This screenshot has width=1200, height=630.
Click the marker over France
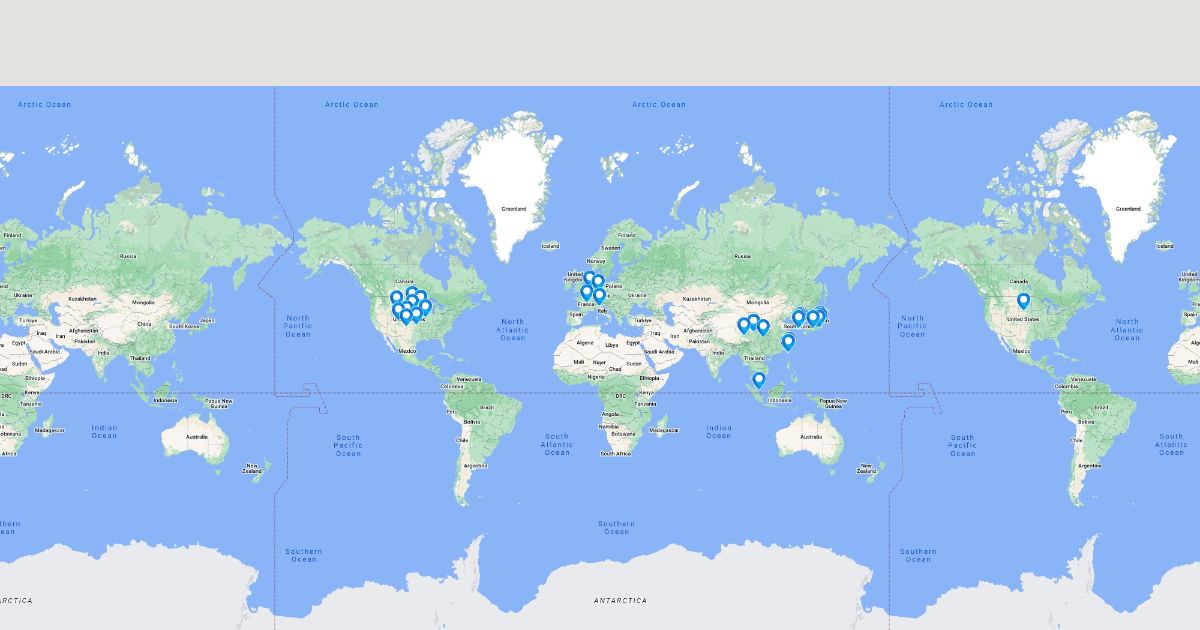coord(586,292)
